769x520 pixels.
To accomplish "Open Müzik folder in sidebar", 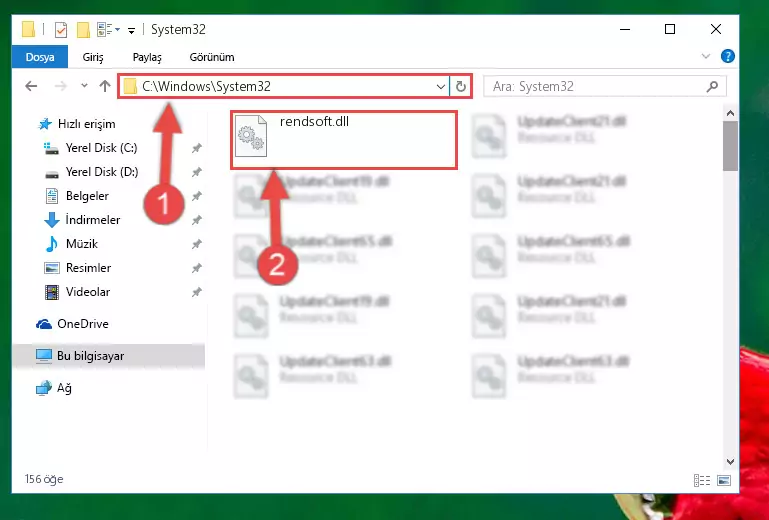I will (x=82, y=244).
